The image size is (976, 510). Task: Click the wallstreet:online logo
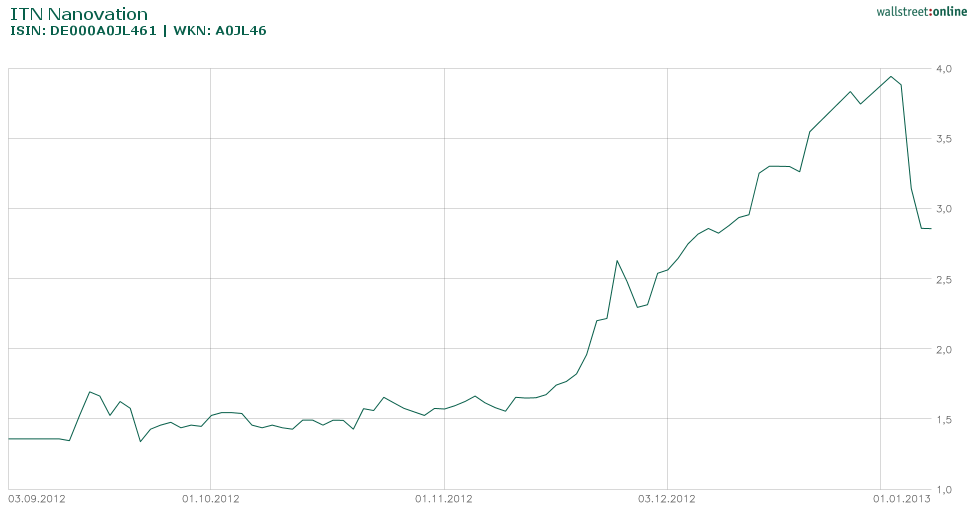click(x=914, y=11)
